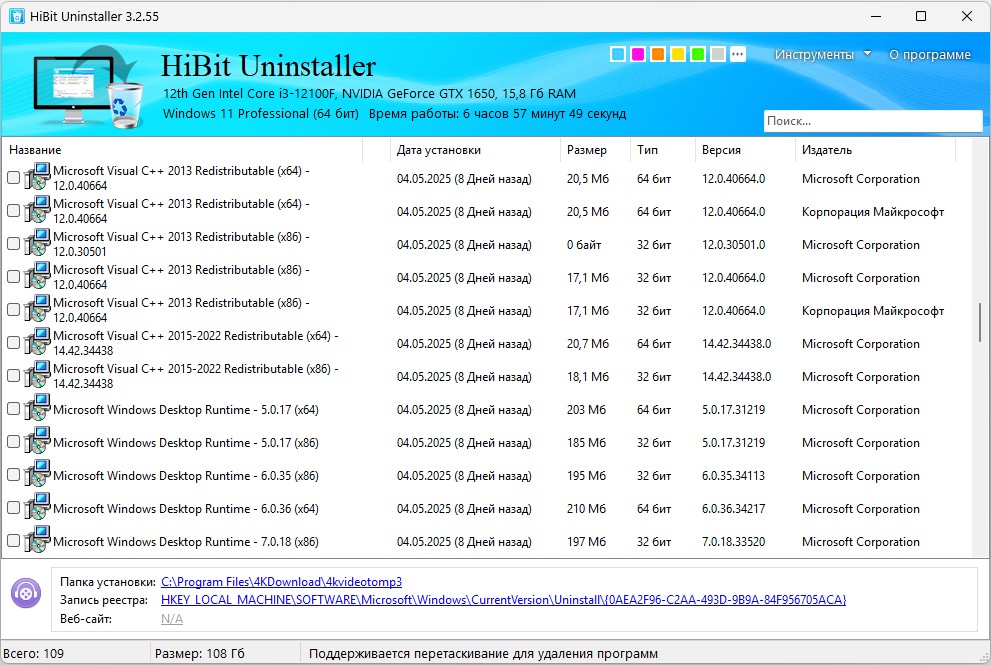This screenshot has height=665, width=991.
Task: Open HKEY_LOCAL_MACHINE registry entry link
Action: coord(503,599)
